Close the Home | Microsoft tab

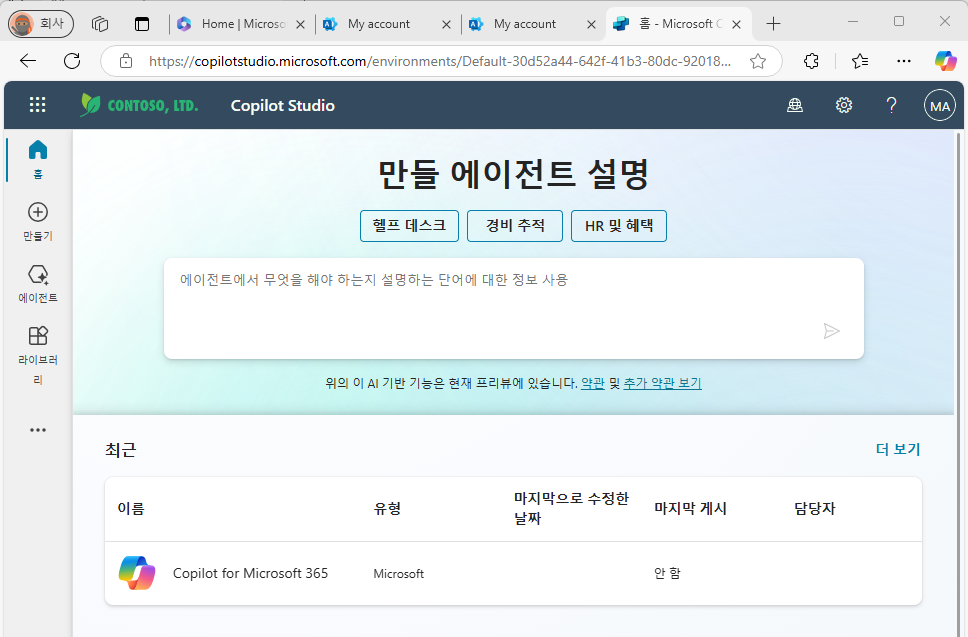coord(300,25)
